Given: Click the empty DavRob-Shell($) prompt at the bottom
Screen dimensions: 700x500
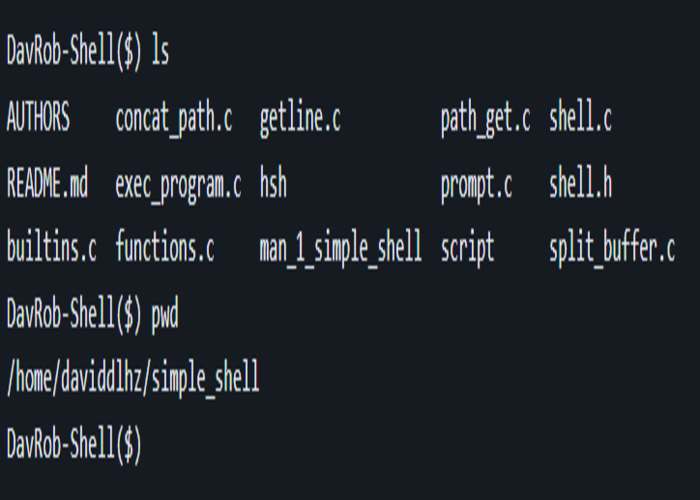Looking at the screenshot, I should 74,444.
